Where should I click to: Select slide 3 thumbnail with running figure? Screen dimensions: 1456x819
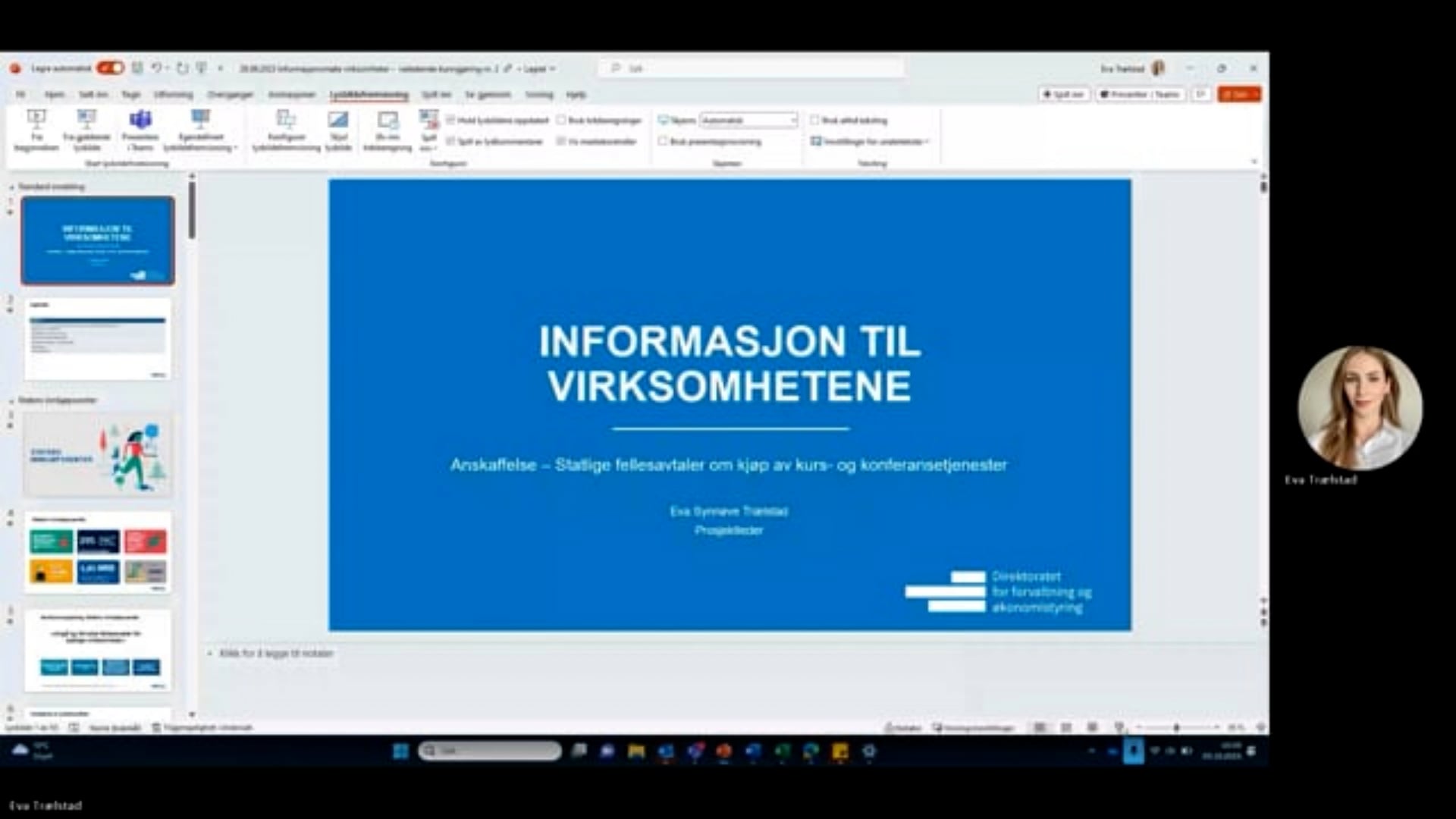tap(98, 454)
